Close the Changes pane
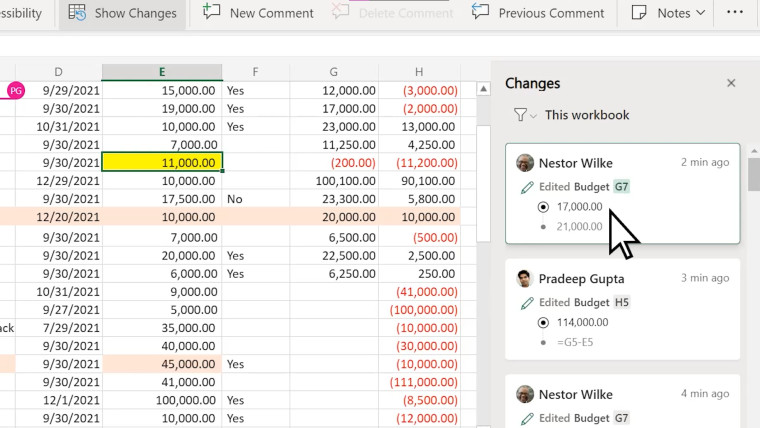Screen dimensions: 760x428 731,83
